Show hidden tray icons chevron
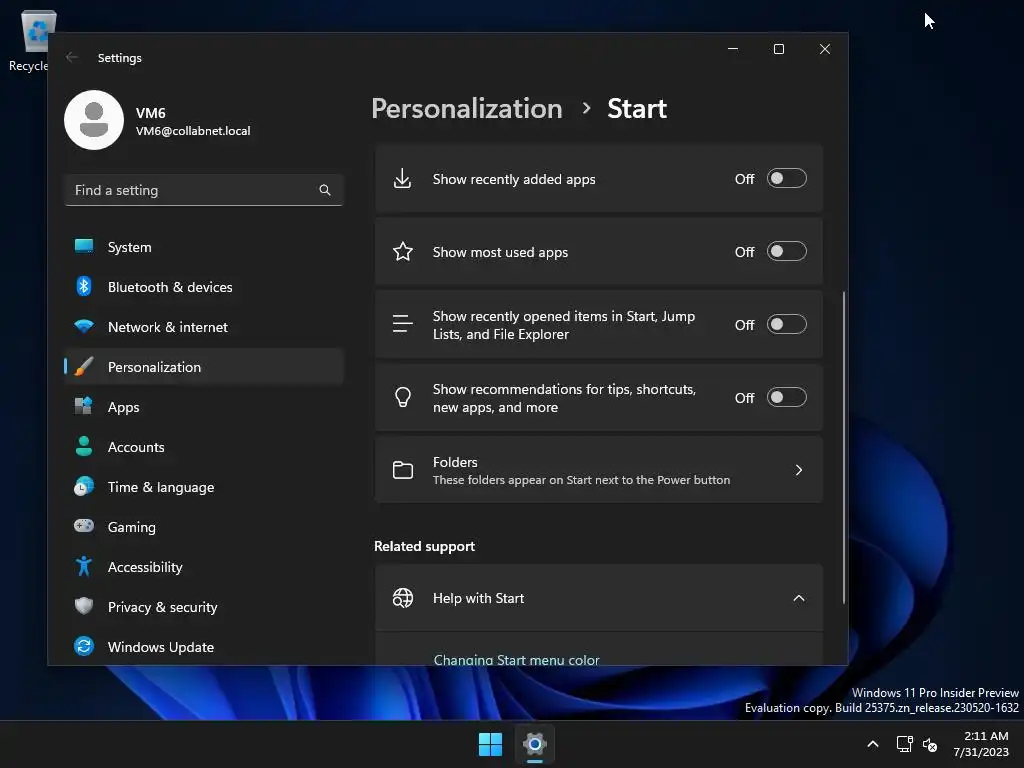The image size is (1024, 768). click(x=872, y=744)
